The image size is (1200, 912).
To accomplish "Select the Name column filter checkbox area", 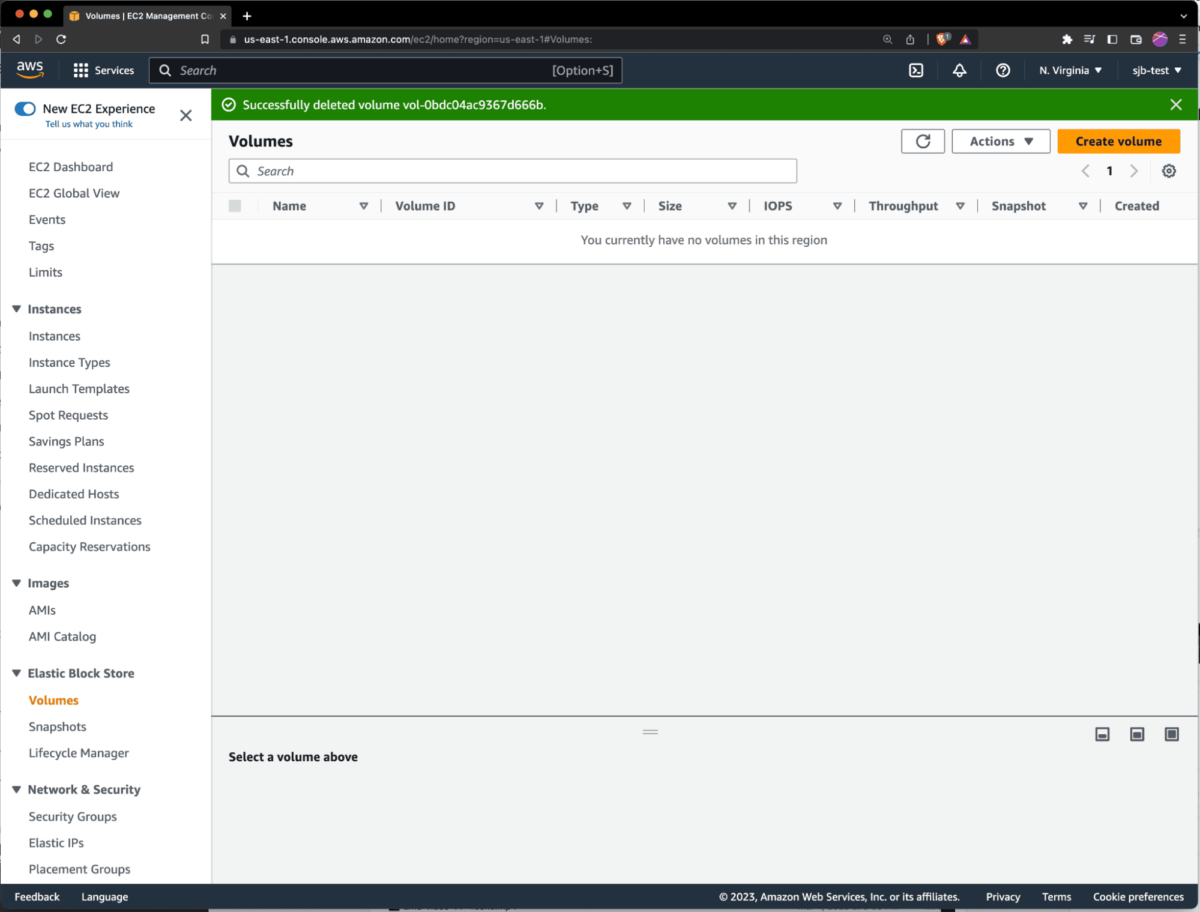I will [x=361, y=205].
